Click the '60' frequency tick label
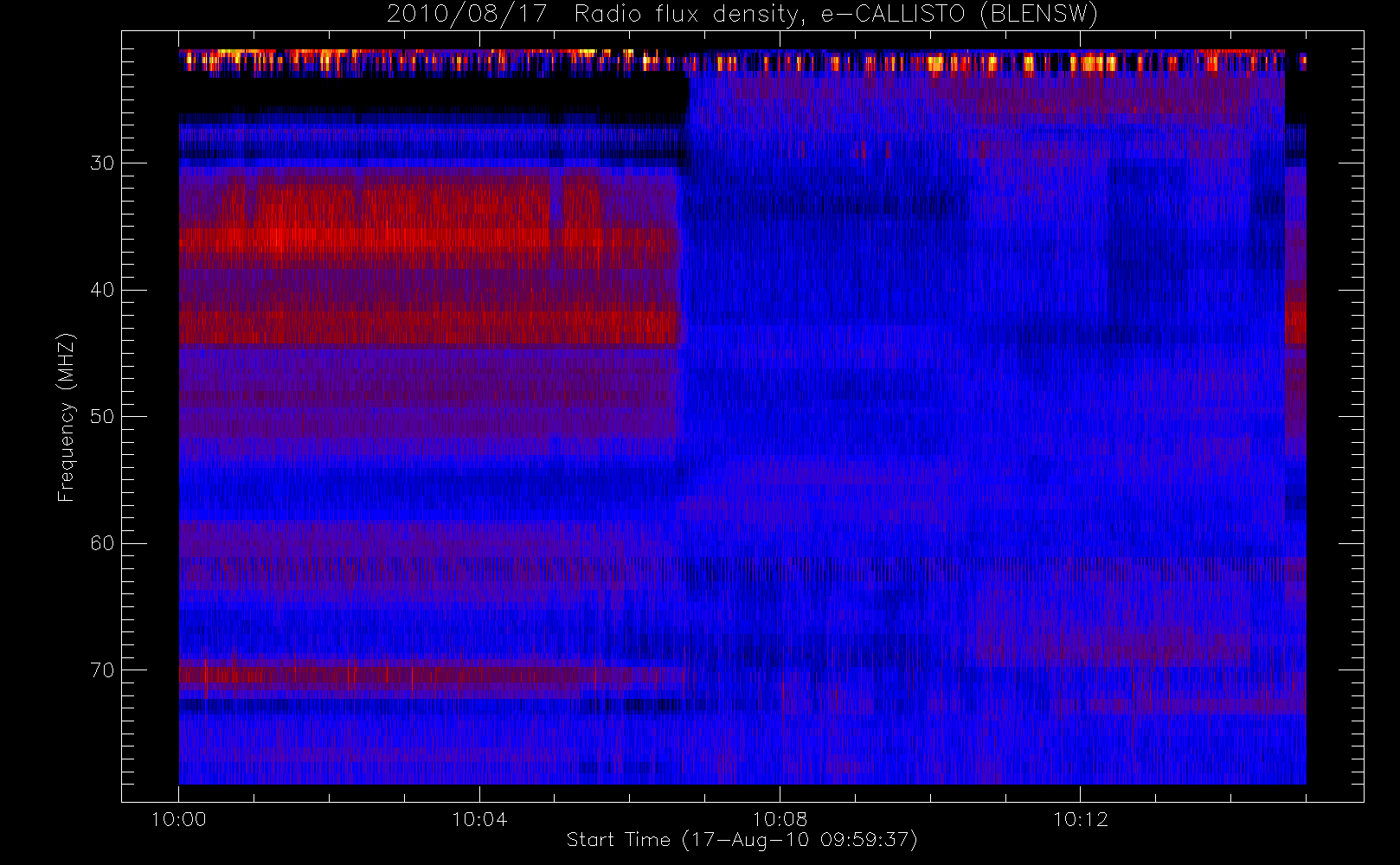Viewport: 1400px width, 865px height. coord(102,543)
